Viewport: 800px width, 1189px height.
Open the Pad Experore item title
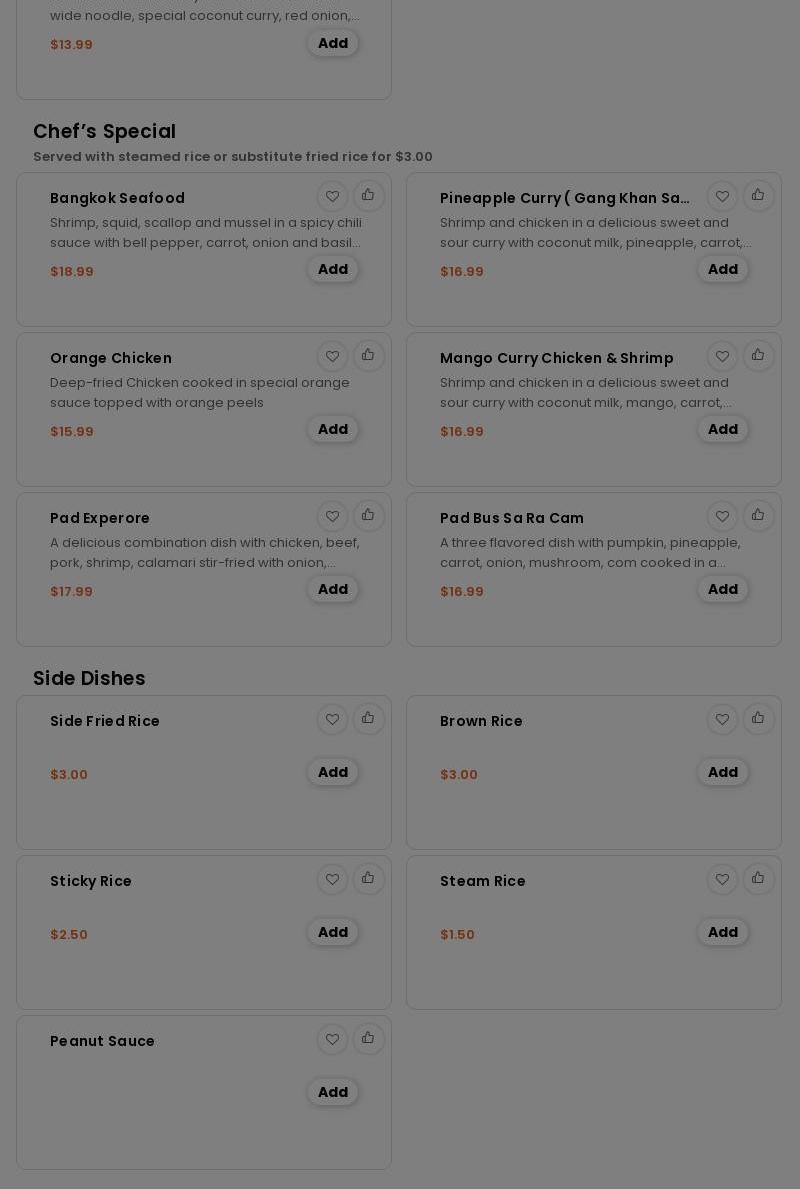(100, 518)
